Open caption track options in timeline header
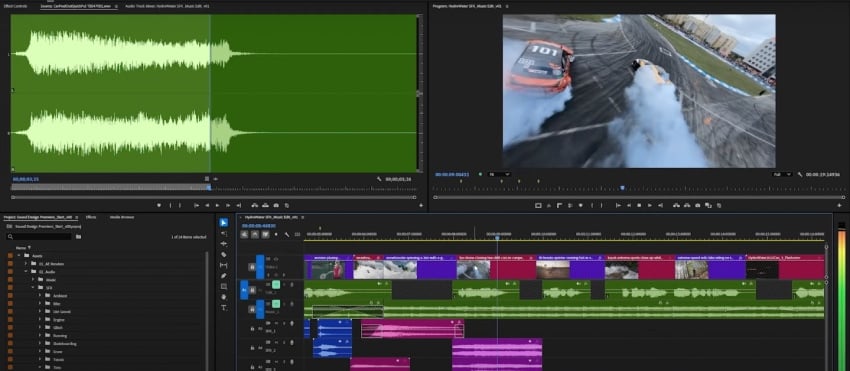The height and width of the screenshot is (371, 850). tap(297, 234)
